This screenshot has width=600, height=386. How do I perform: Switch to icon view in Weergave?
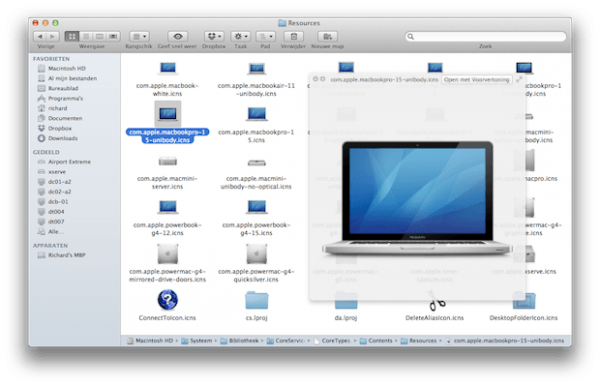tap(72, 36)
